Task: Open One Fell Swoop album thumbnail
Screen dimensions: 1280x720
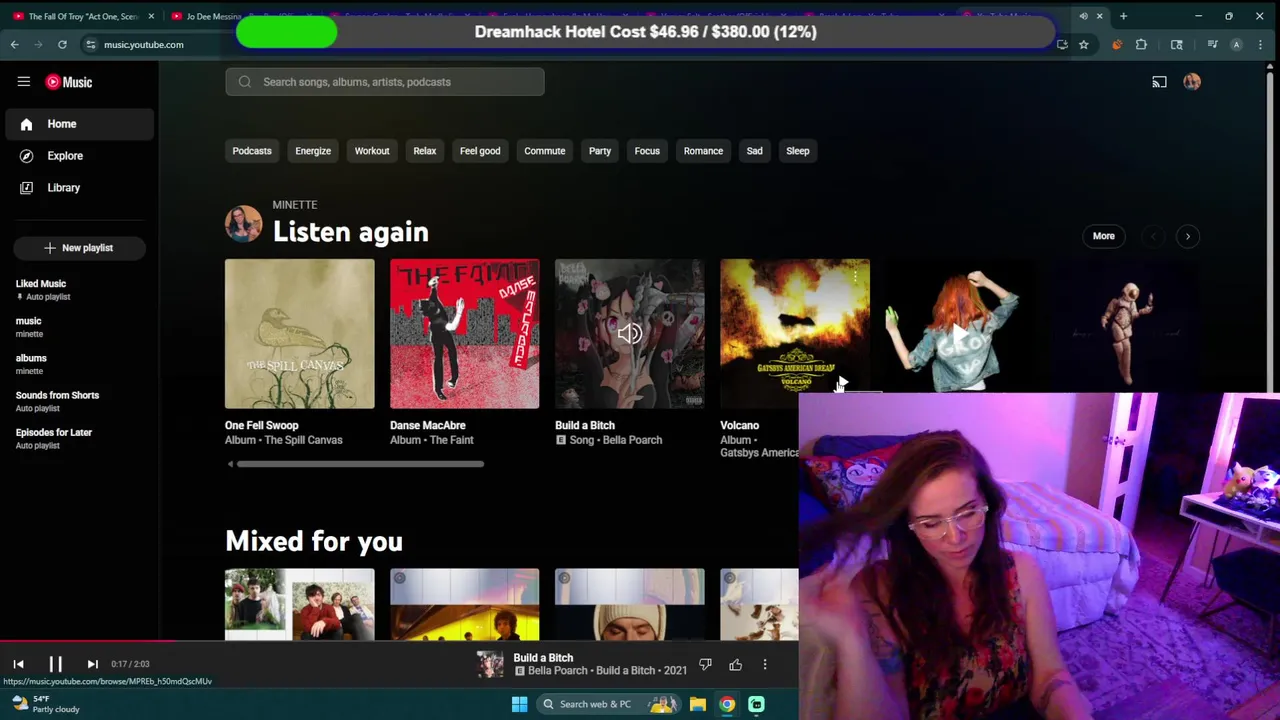Action: click(300, 334)
